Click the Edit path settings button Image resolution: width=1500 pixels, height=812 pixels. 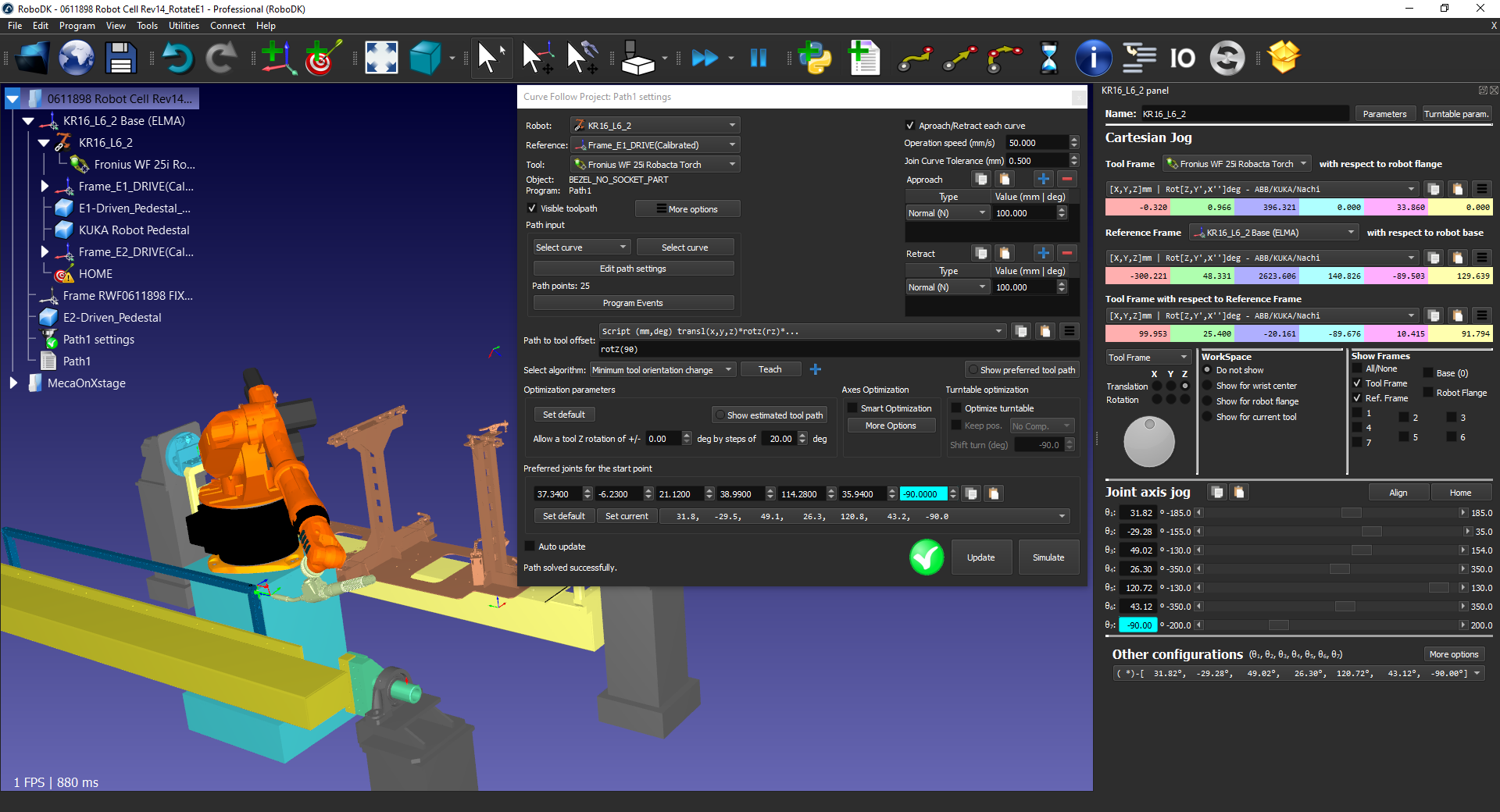(633, 269)
